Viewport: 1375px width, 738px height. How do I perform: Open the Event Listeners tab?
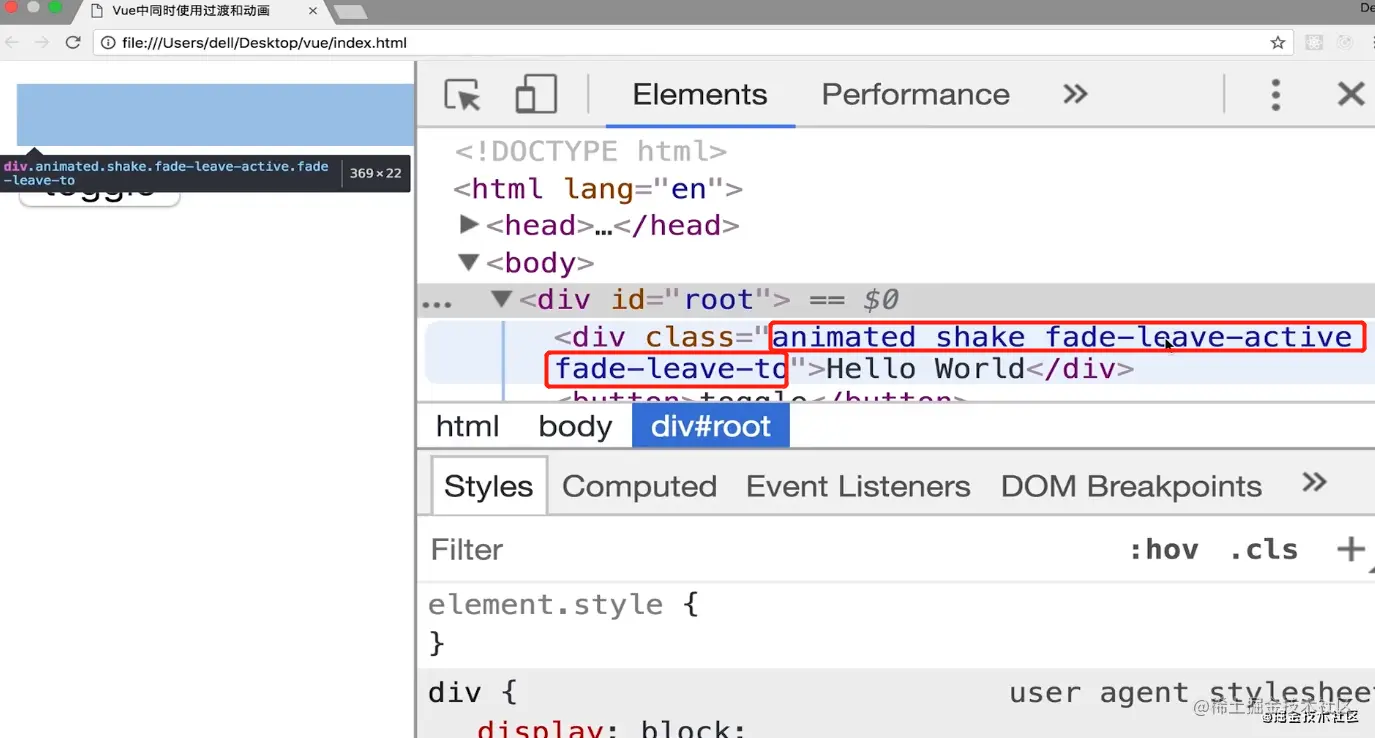[858, 486]
